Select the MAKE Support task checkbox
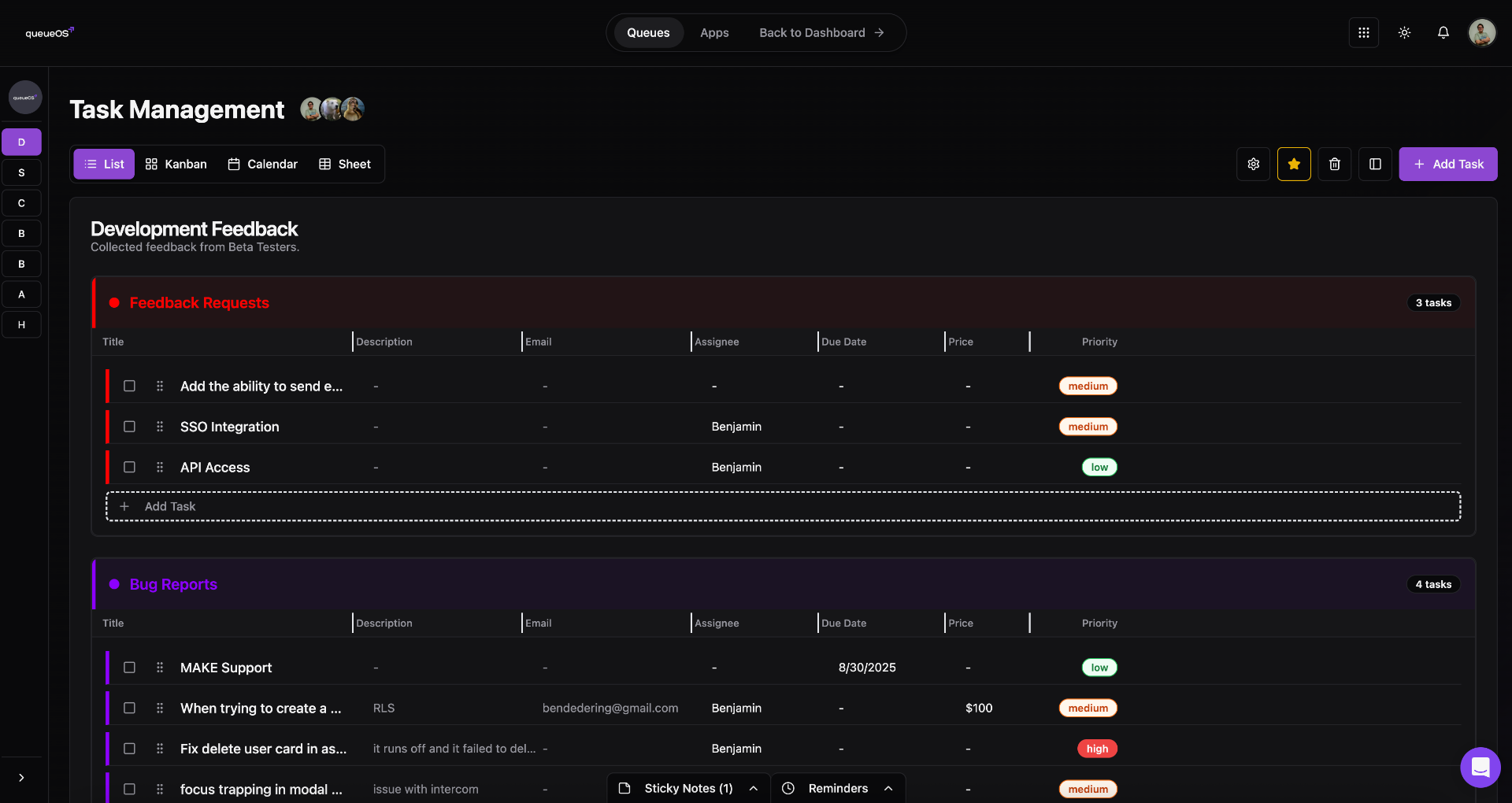The height and width of the screenshot is (803, 1512). [129, 668]
